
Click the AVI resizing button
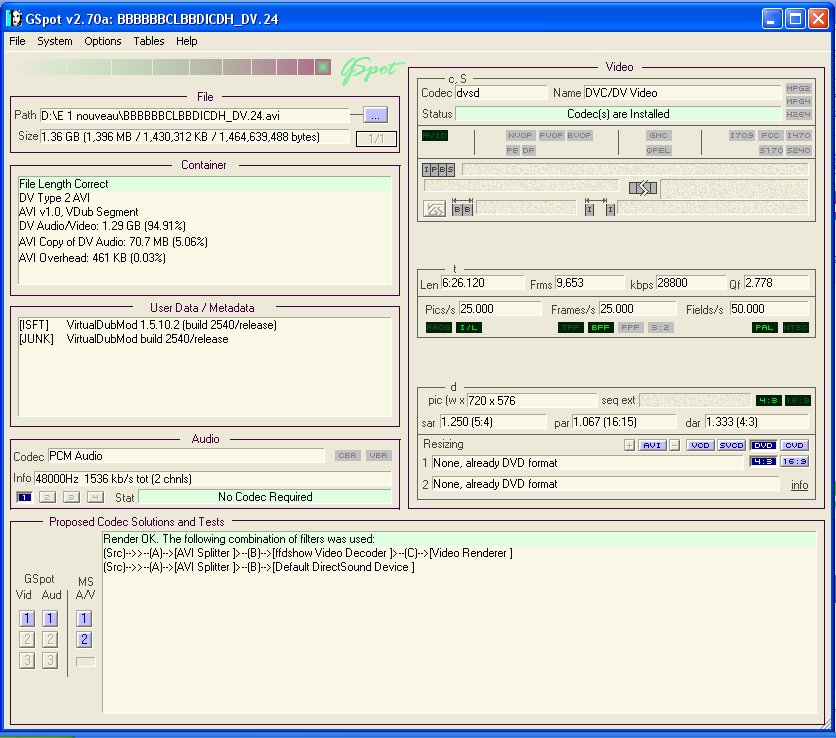click(652, 445)
